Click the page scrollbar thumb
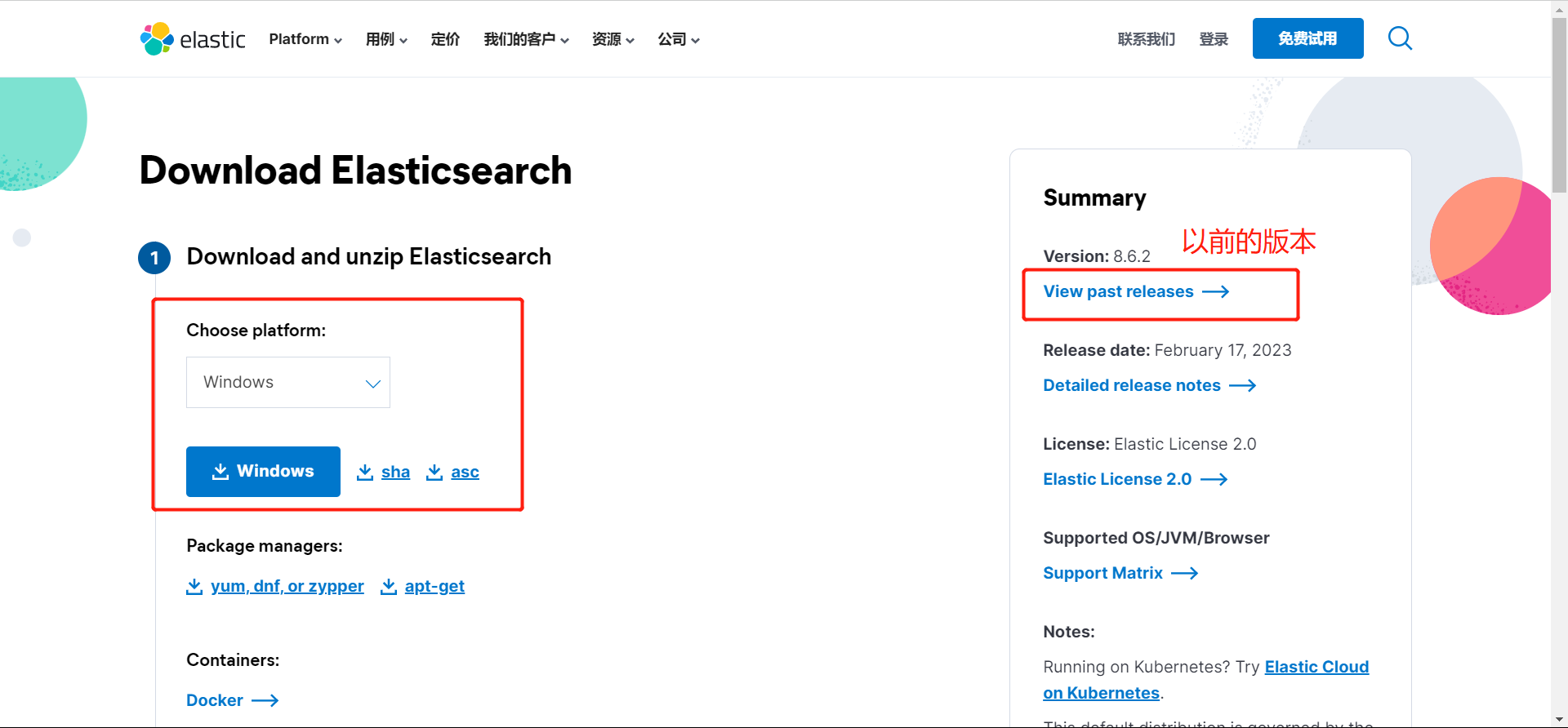Screen dimensions: 1568x728 pos(1559,104)
